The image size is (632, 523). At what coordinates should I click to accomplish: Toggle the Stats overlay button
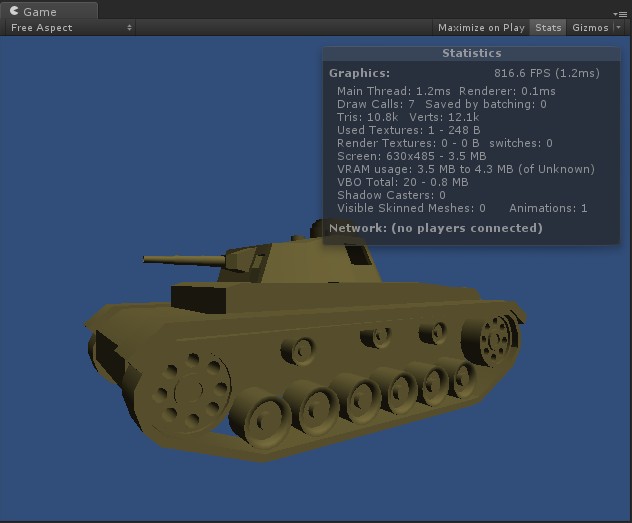point(548,28)
